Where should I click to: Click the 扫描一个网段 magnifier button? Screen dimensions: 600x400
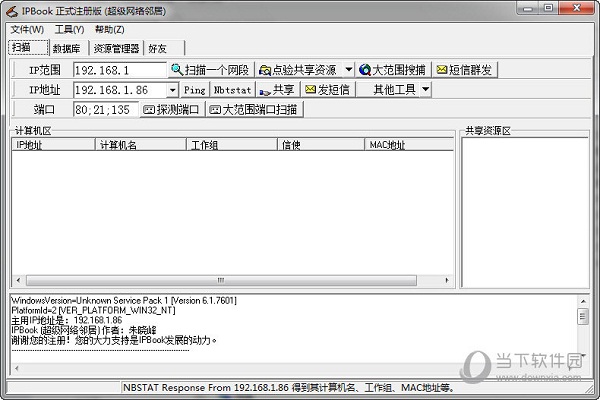pos(210,70)
